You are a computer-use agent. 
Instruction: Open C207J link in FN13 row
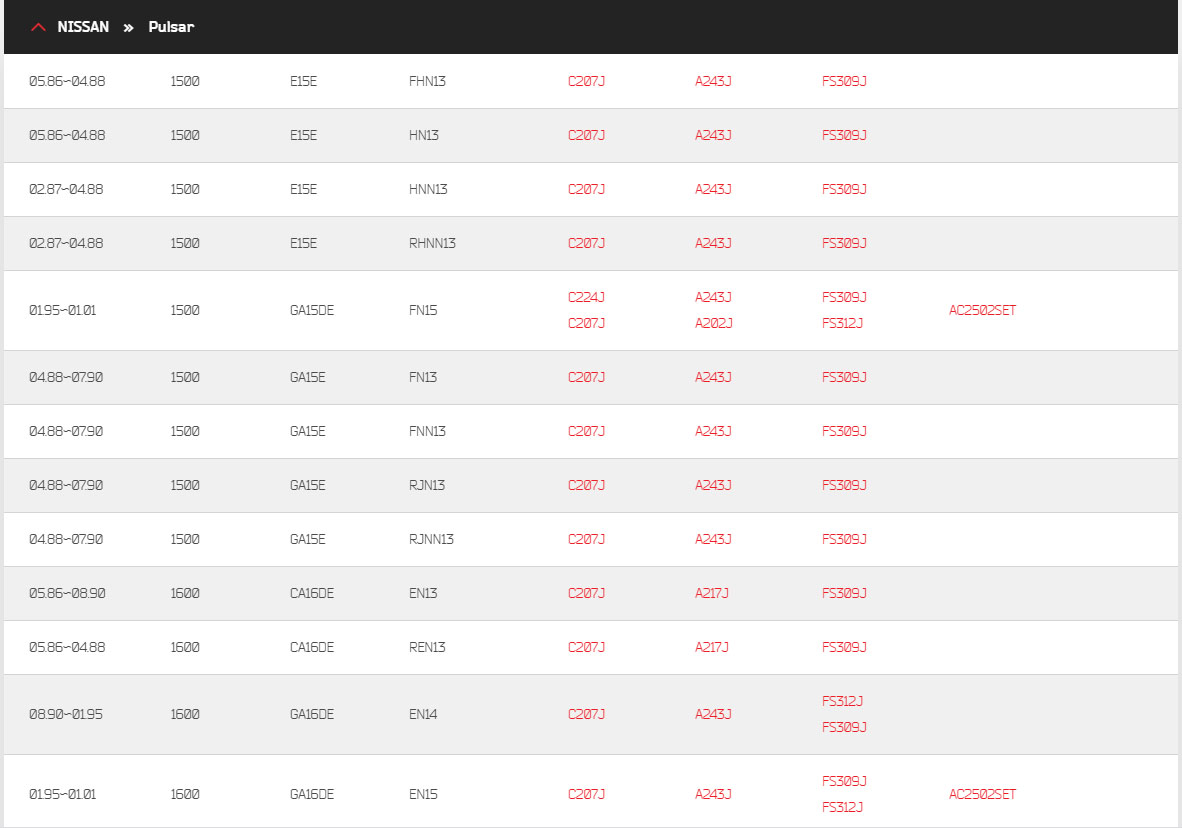[586, 377]
